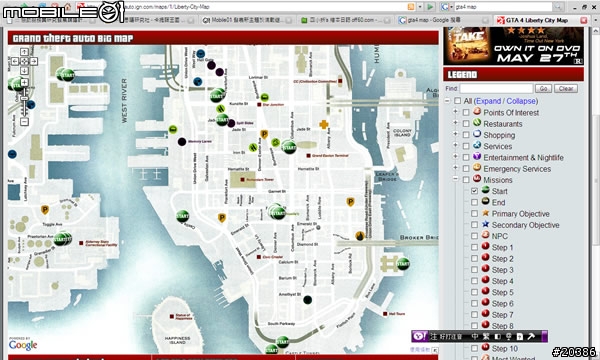Expand the Points Of Interest tree node
Screen dimensions: 600x360
(455, 111)
